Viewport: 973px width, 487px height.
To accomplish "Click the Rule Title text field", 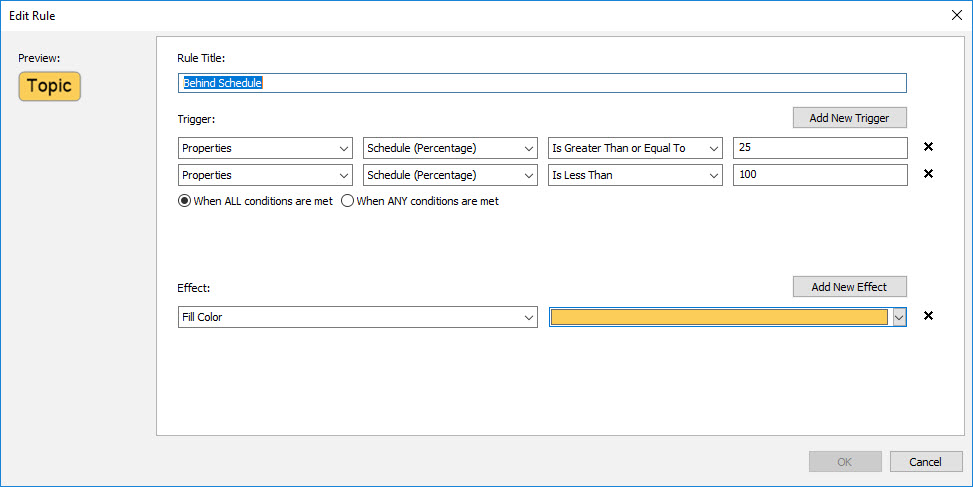I will [542, 83].
